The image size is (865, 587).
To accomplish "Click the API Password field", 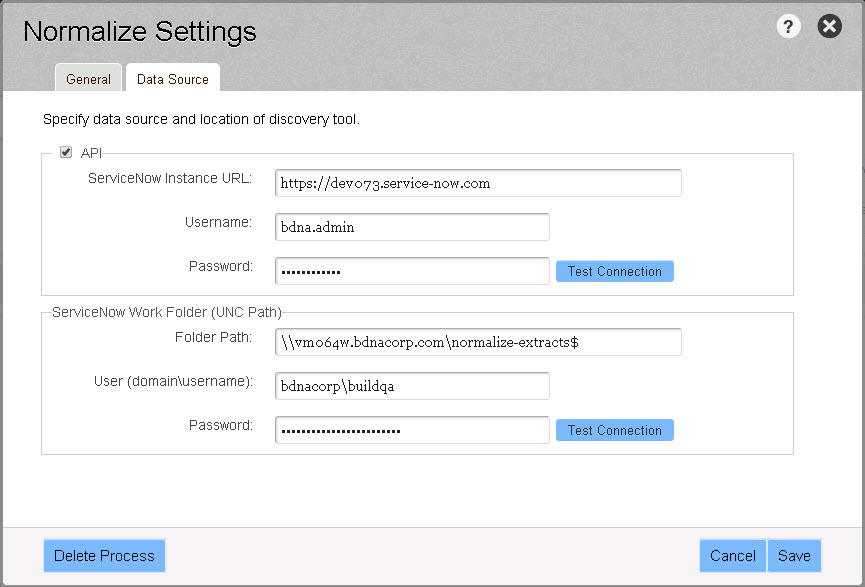I will (x=412, y=271).
